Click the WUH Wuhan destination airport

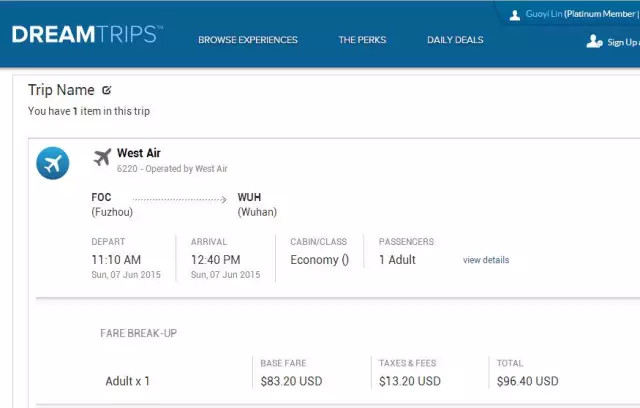[257, 204]
